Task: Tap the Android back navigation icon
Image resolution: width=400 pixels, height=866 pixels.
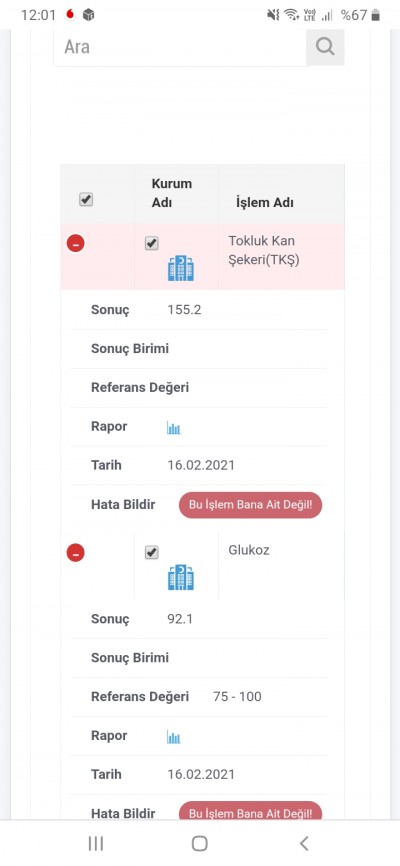Action: point(303,843)
